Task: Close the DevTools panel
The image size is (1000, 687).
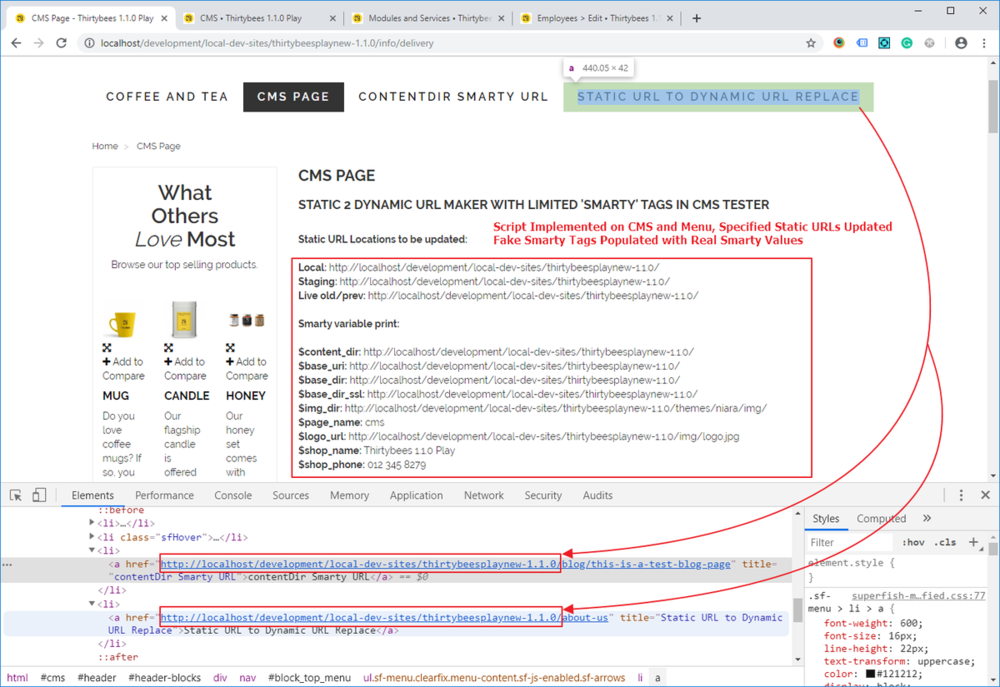Action: pos(984,495)
